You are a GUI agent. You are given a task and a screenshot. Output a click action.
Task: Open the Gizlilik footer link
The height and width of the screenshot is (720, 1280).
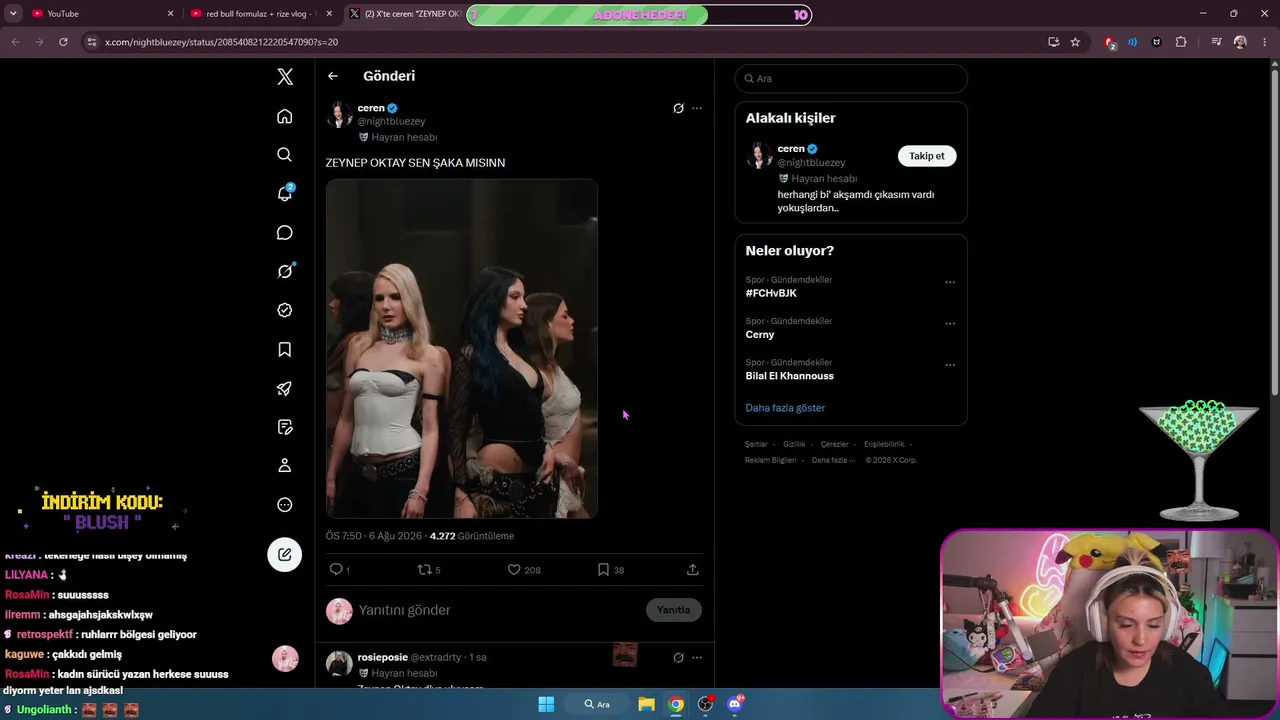(794, 444)
